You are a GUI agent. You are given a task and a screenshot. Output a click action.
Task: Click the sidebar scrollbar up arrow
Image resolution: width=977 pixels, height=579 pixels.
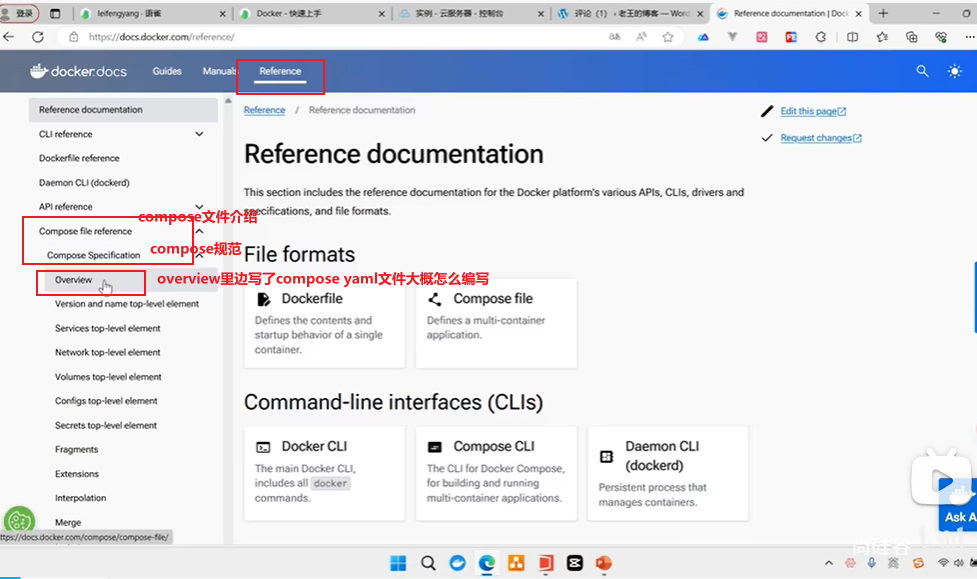point(228,100)
